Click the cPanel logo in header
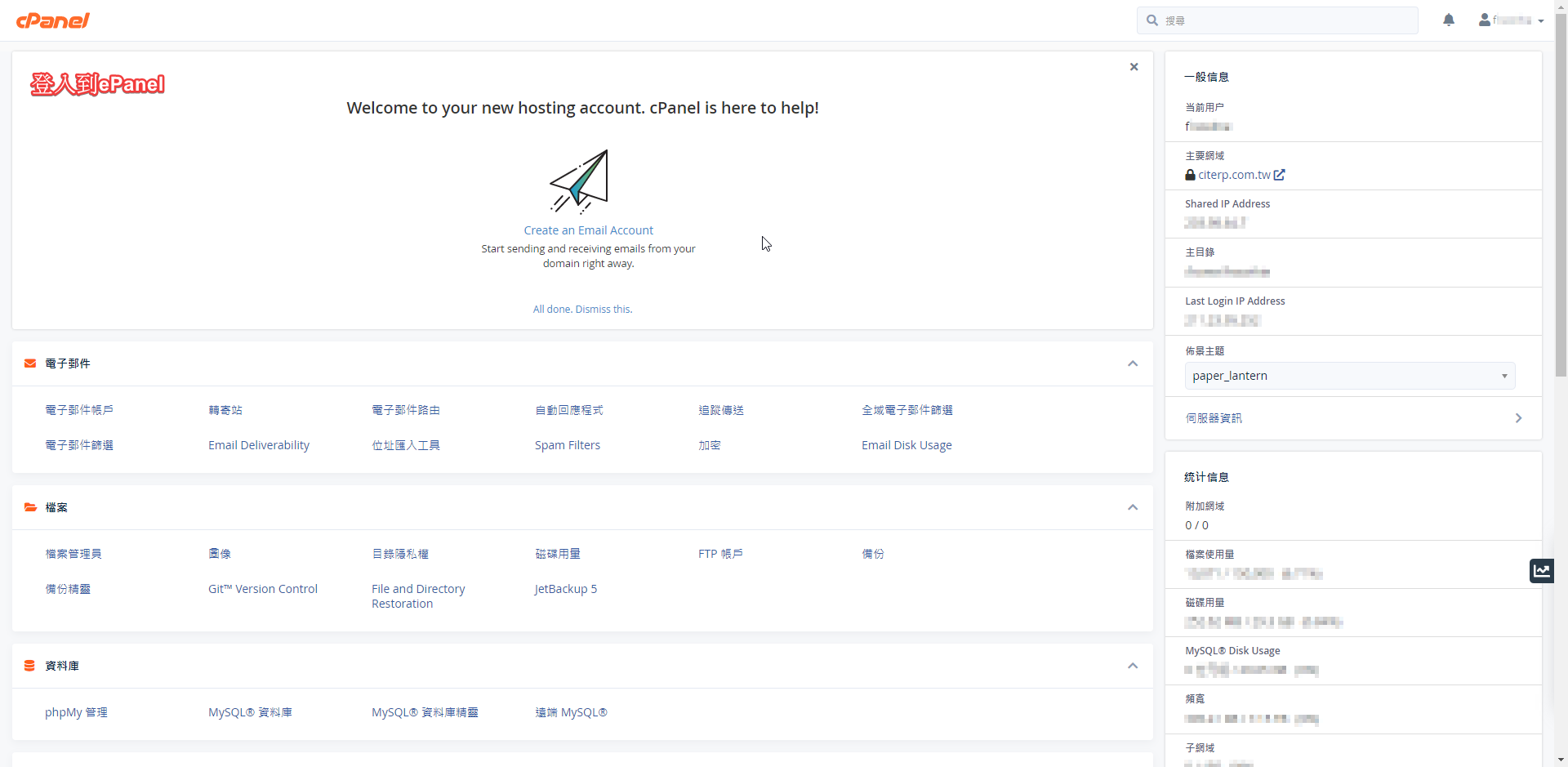The width and height of the screenshot is (1568, 767). point(53,20)
